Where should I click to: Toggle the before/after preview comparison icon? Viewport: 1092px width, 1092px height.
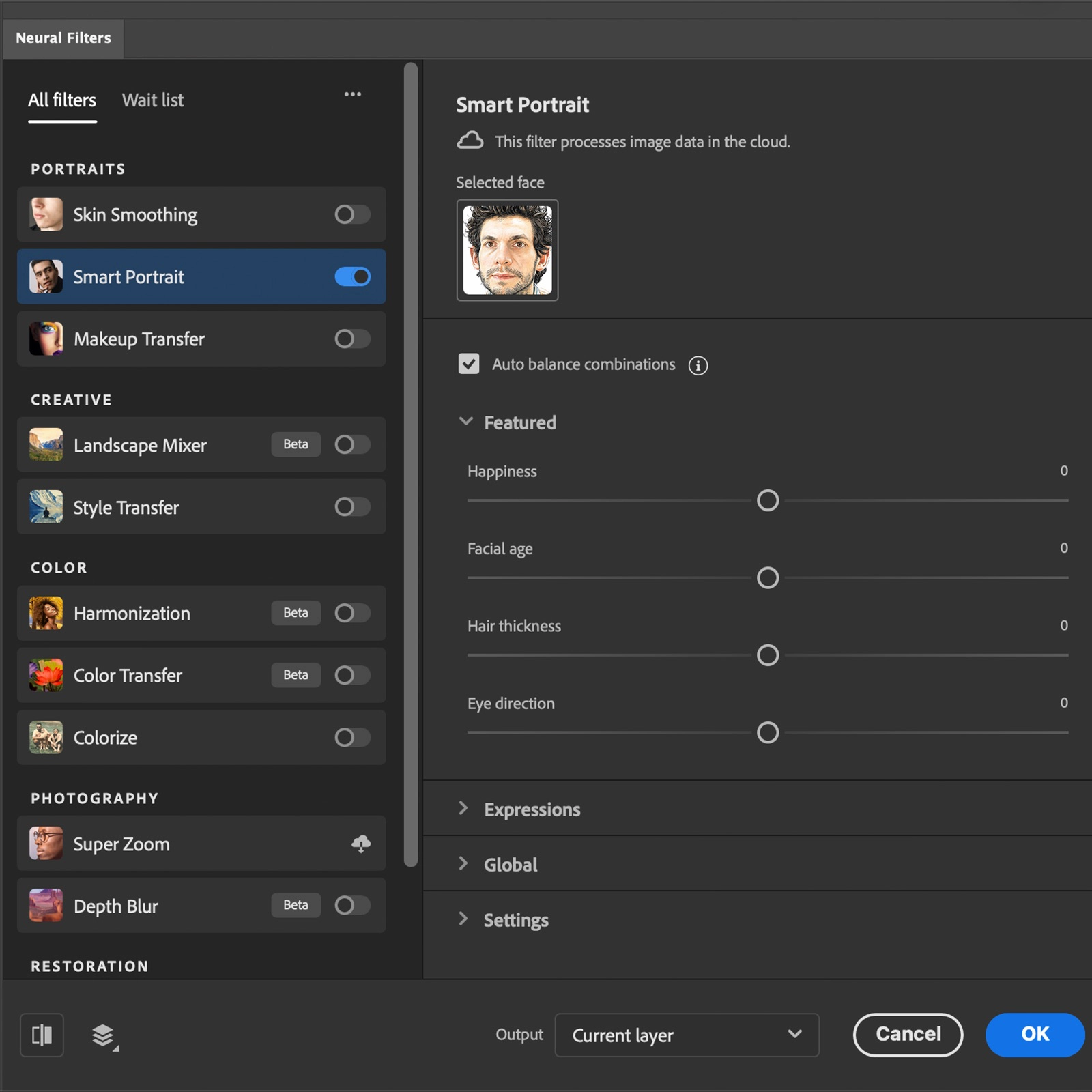coord(42,1035)
